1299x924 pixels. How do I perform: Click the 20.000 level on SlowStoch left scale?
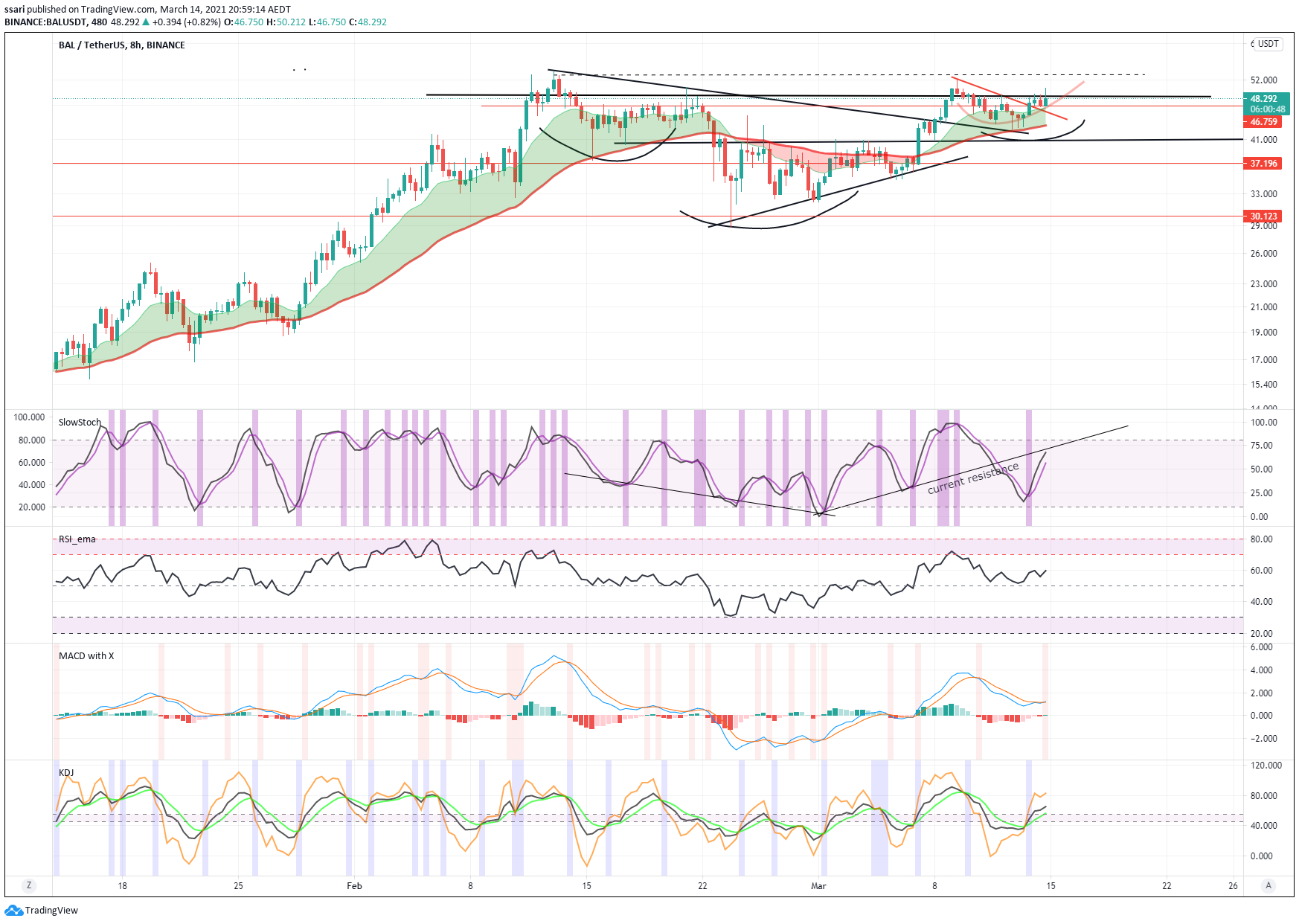tap(31, 507)
